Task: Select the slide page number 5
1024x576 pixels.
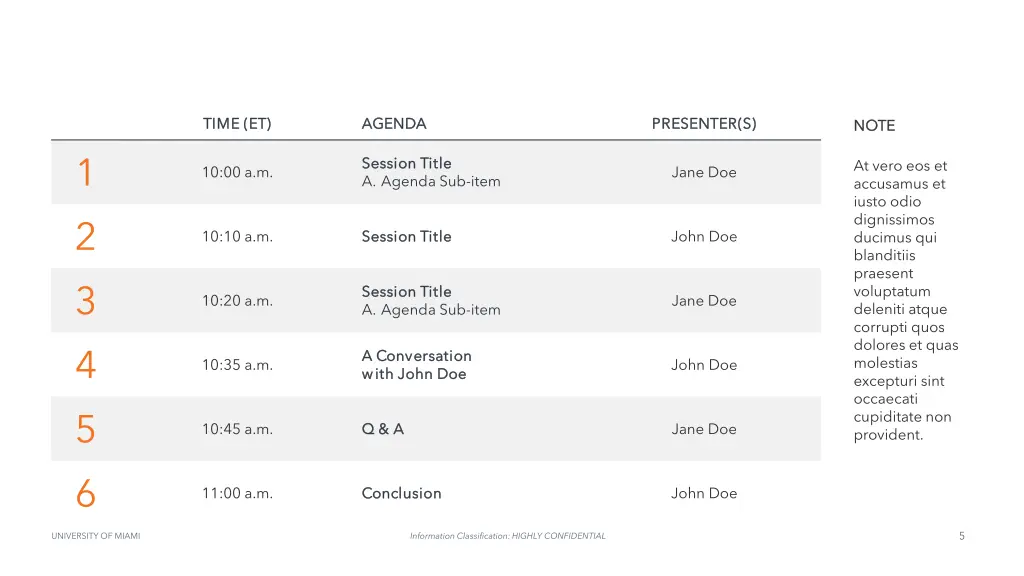Action: point(961,536)
